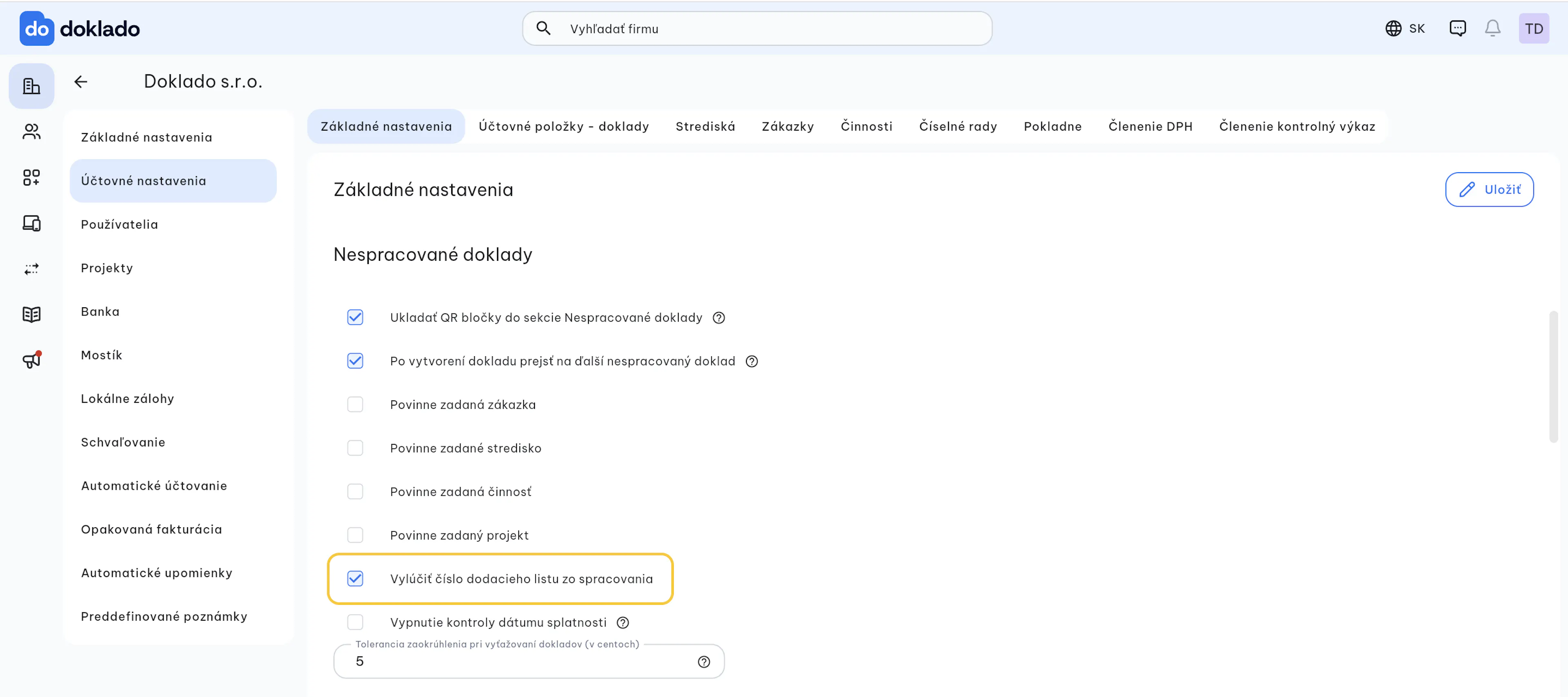Screen dimensions: 1568x697
Task: Open Lokálne zálohy in side menu
Action: [x=173, y=399]
